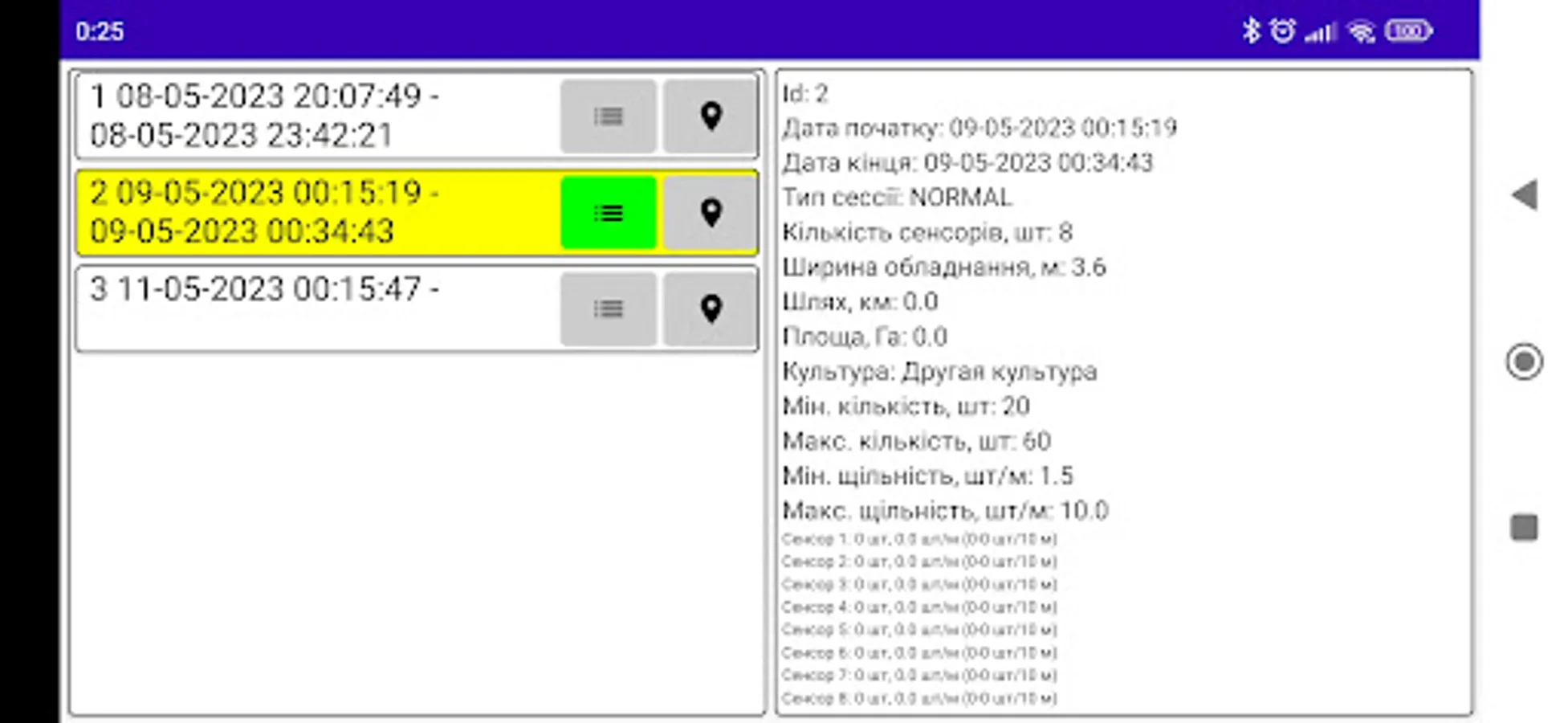Tap 'Культура: Другая культура' line
This screenshot has width=1568, height=723.
coord(939,372)
